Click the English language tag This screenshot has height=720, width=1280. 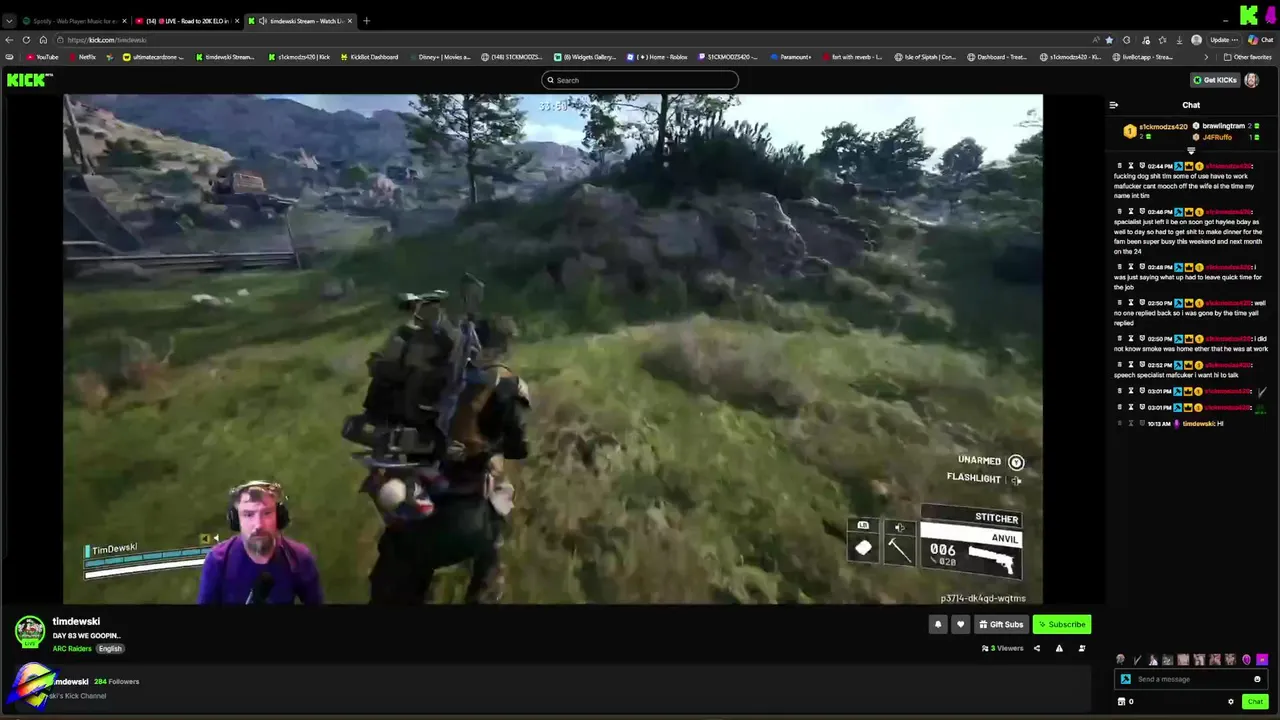pos(110,648)
